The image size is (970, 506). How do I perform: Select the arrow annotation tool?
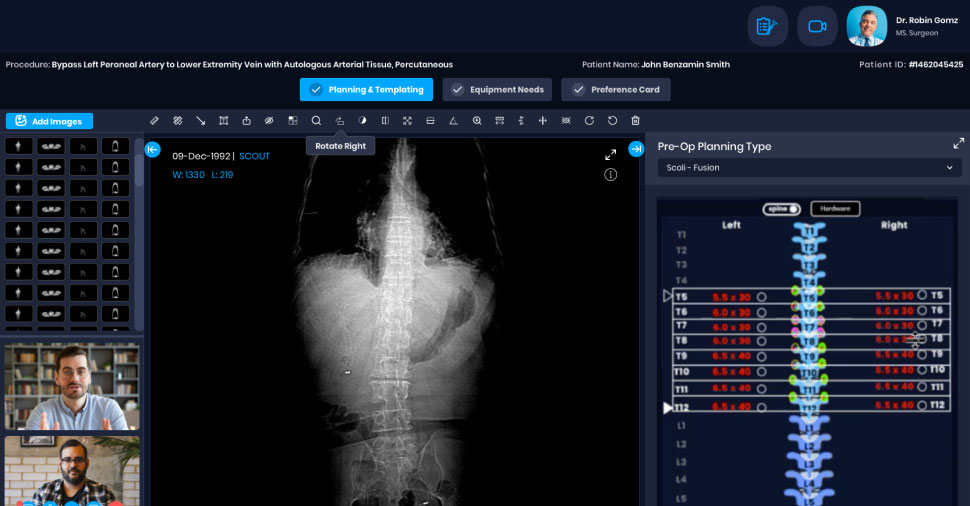pyautogui.click(x=200, y=121)
